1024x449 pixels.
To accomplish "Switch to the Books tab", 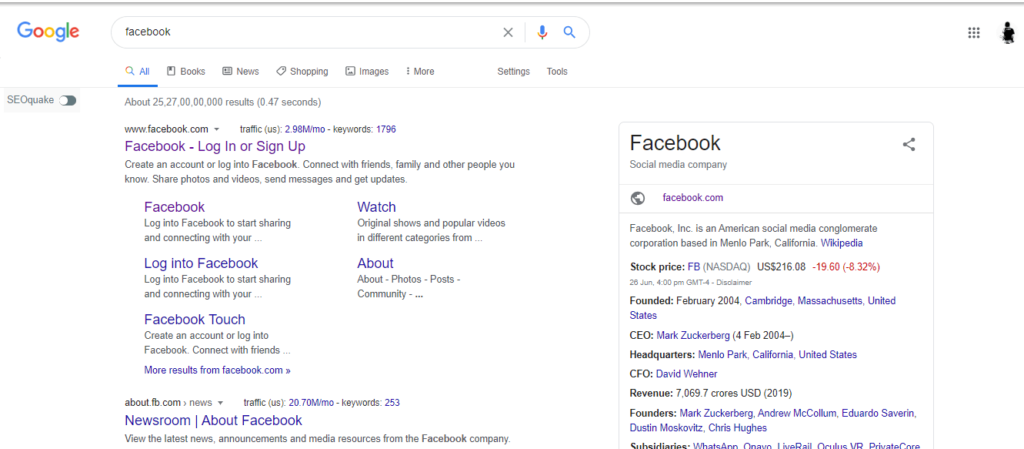I will click(x=186, y=71).
